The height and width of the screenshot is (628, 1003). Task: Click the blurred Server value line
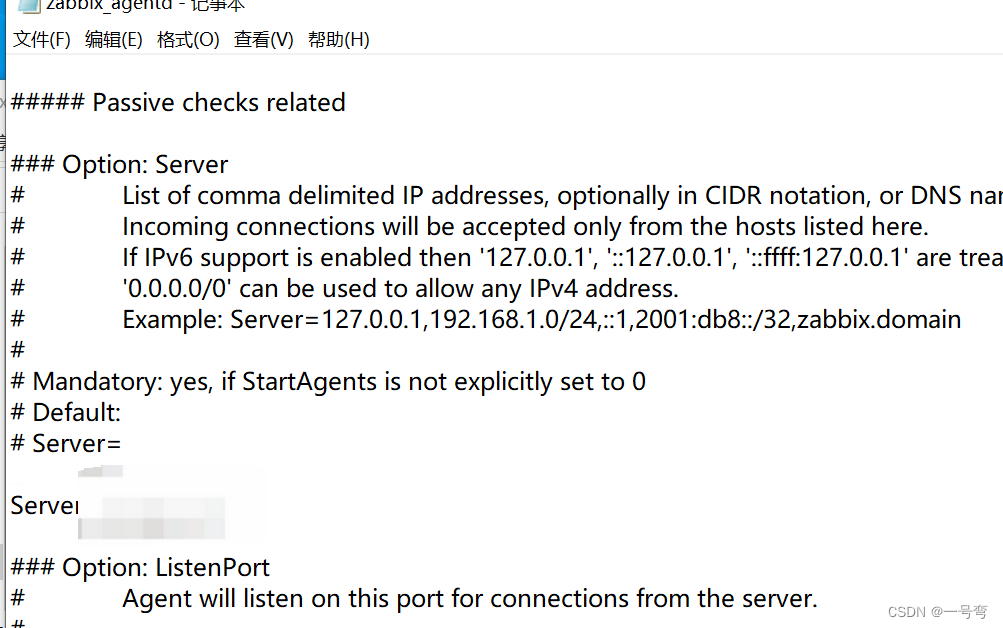pyautogui.click(x=118, y=506)
